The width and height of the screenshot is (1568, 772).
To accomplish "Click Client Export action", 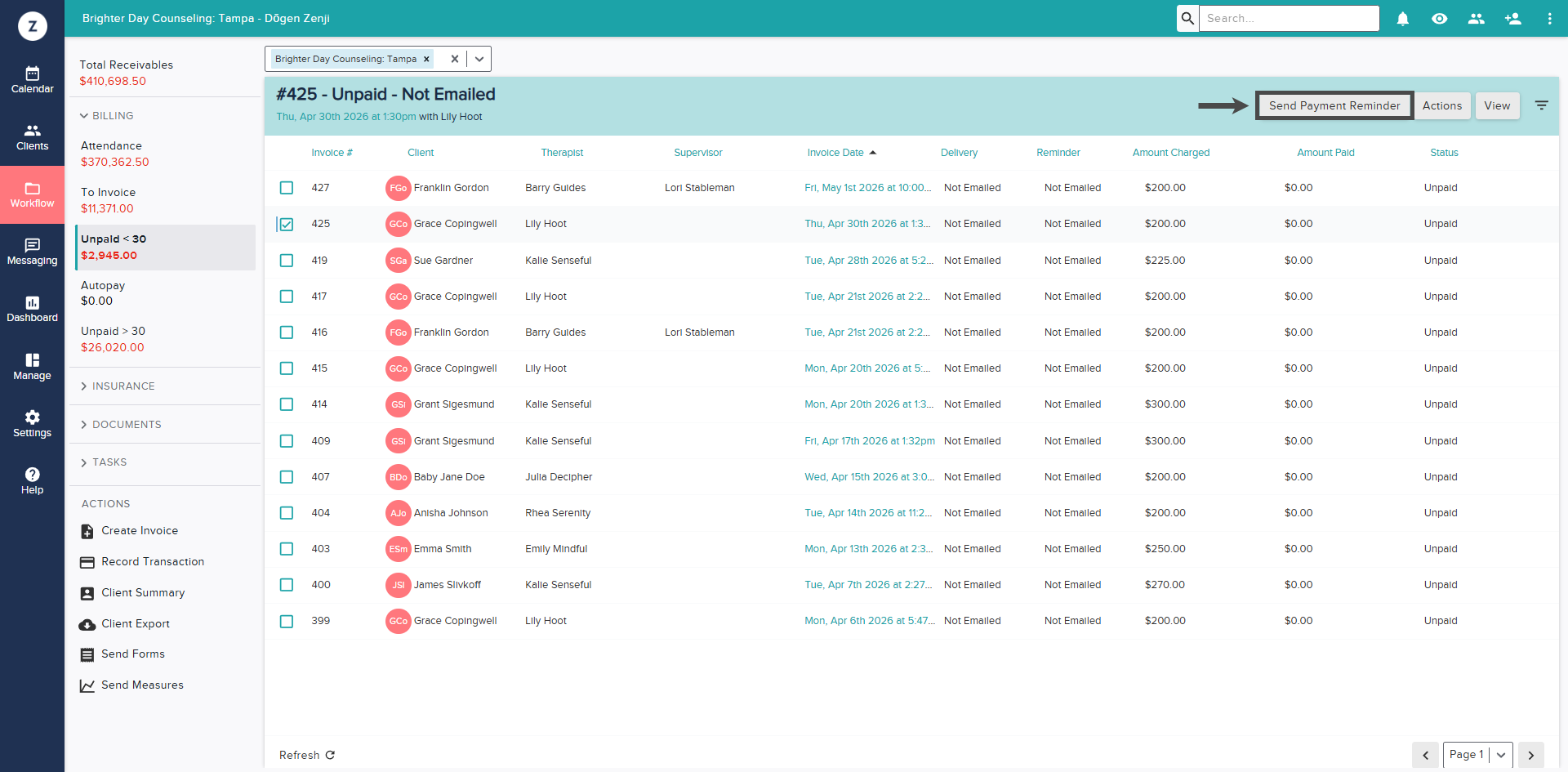I will 125,624.
